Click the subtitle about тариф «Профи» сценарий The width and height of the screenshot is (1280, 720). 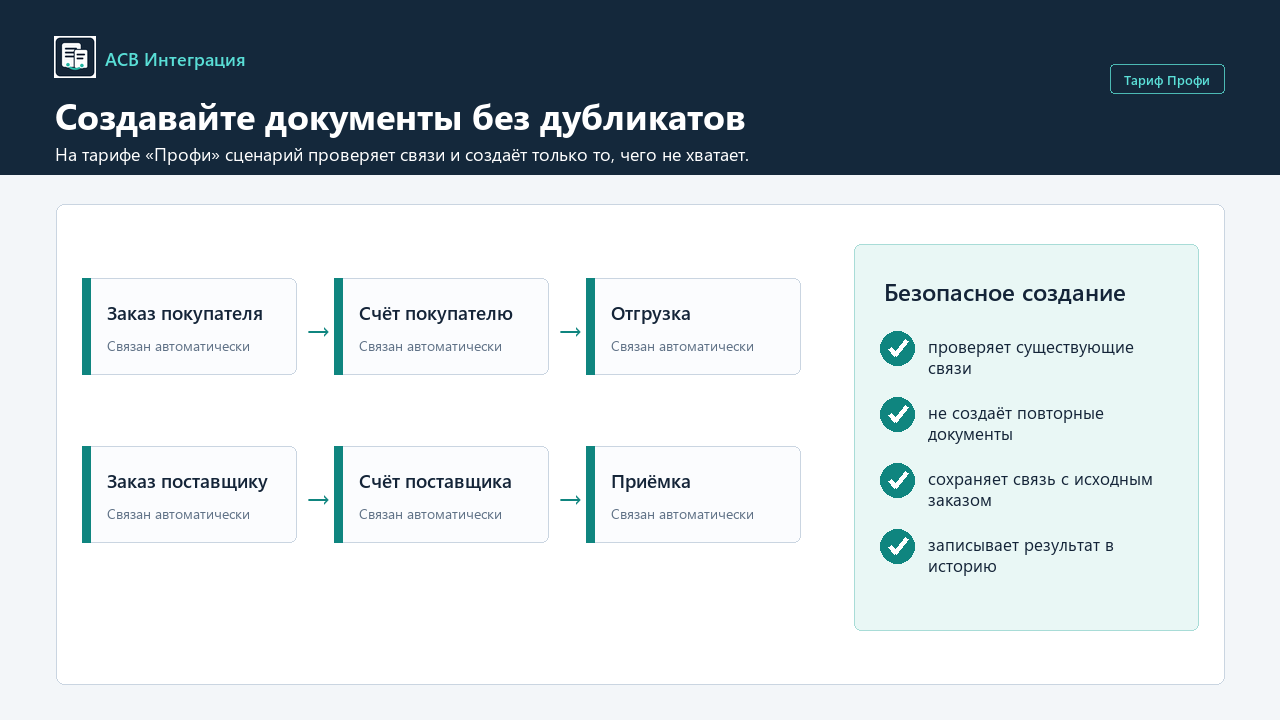[x=402, y=155]
